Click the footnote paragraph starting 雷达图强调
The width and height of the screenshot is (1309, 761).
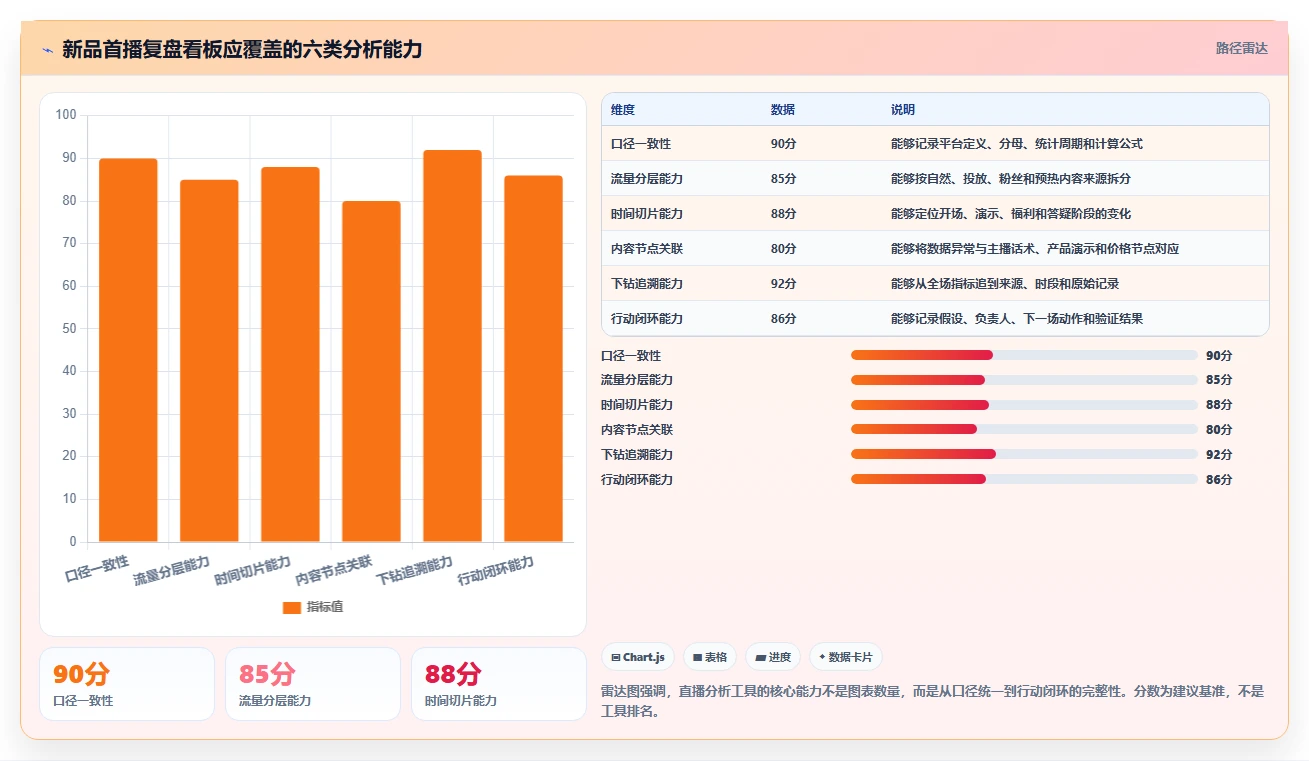[x=934, y=702]
